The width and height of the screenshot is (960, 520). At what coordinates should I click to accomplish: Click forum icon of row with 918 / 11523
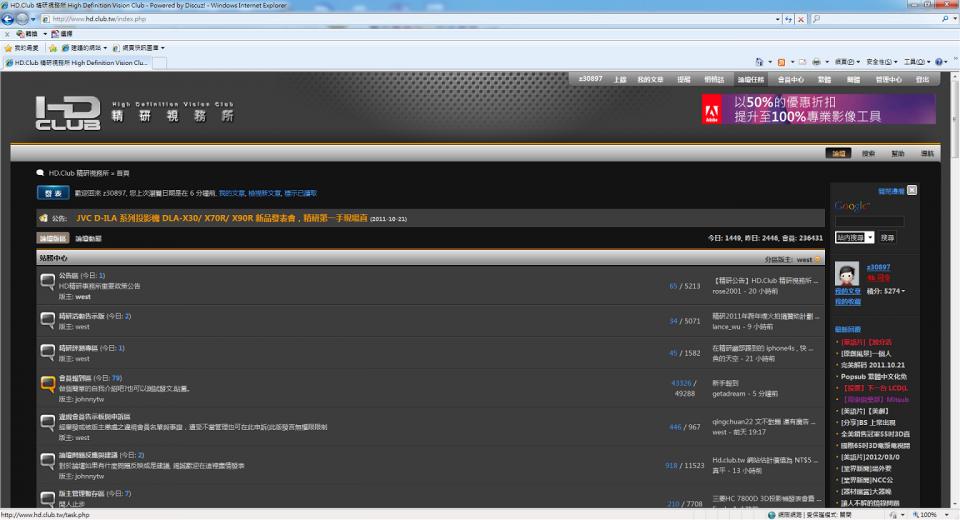(x=47, y=461)
